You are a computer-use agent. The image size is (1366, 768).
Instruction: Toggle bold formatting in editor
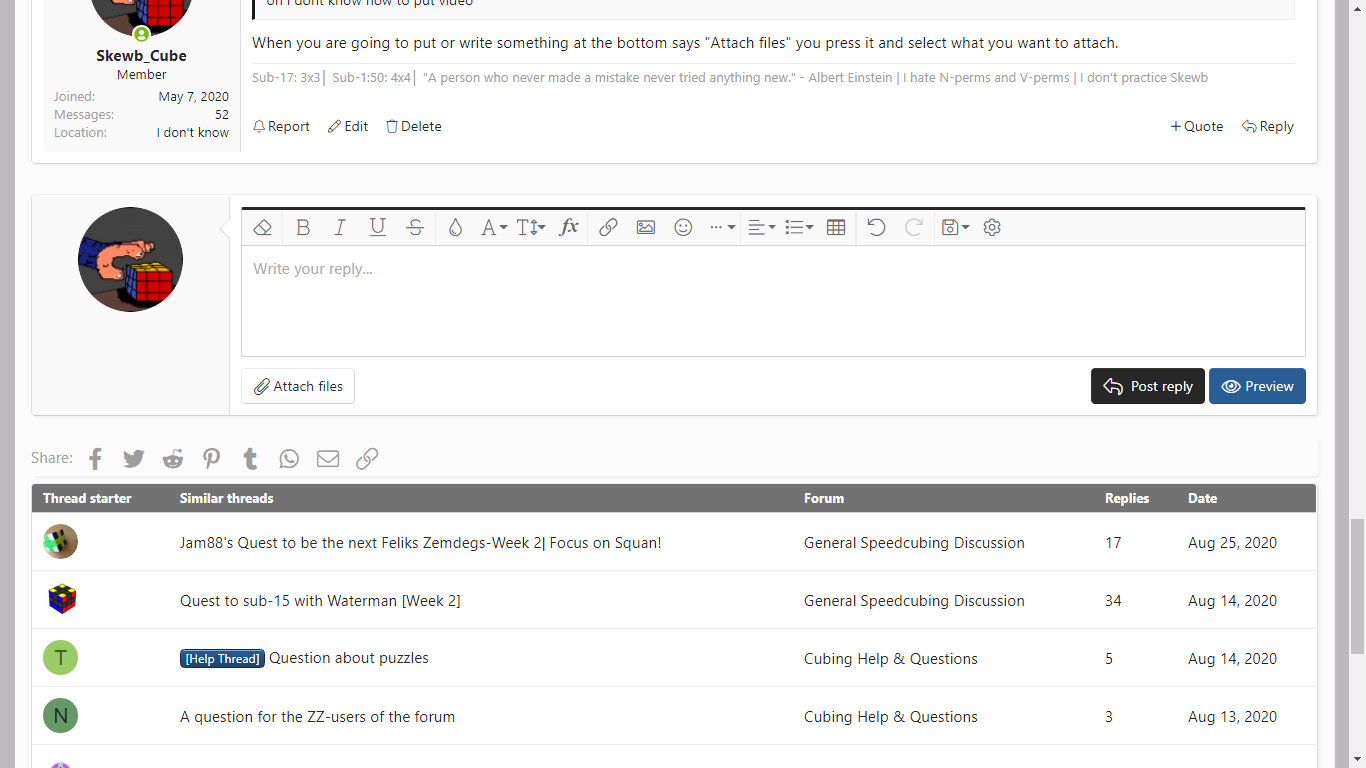(303, 227)
